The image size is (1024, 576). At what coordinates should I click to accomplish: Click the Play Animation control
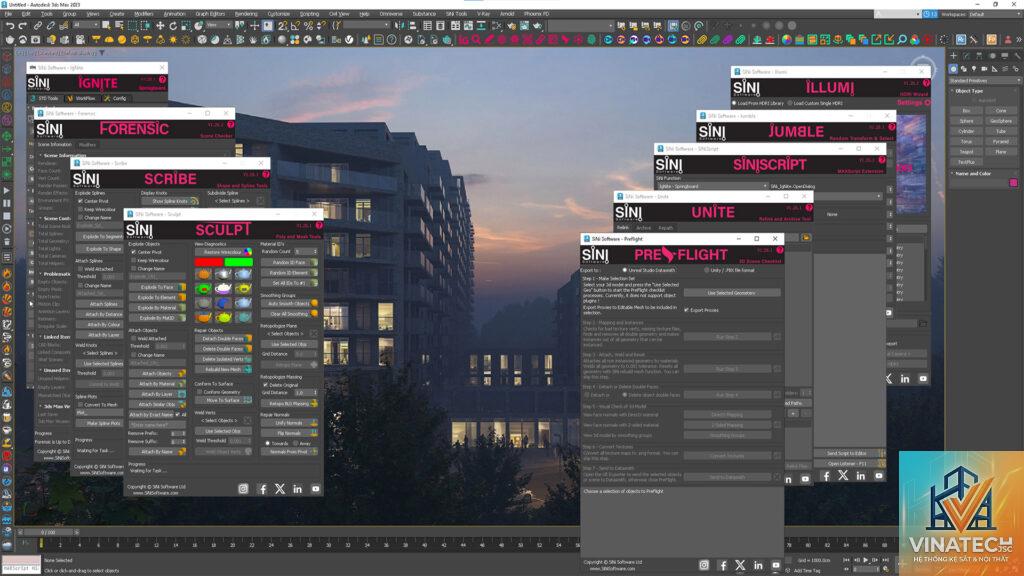coord(866,560)
